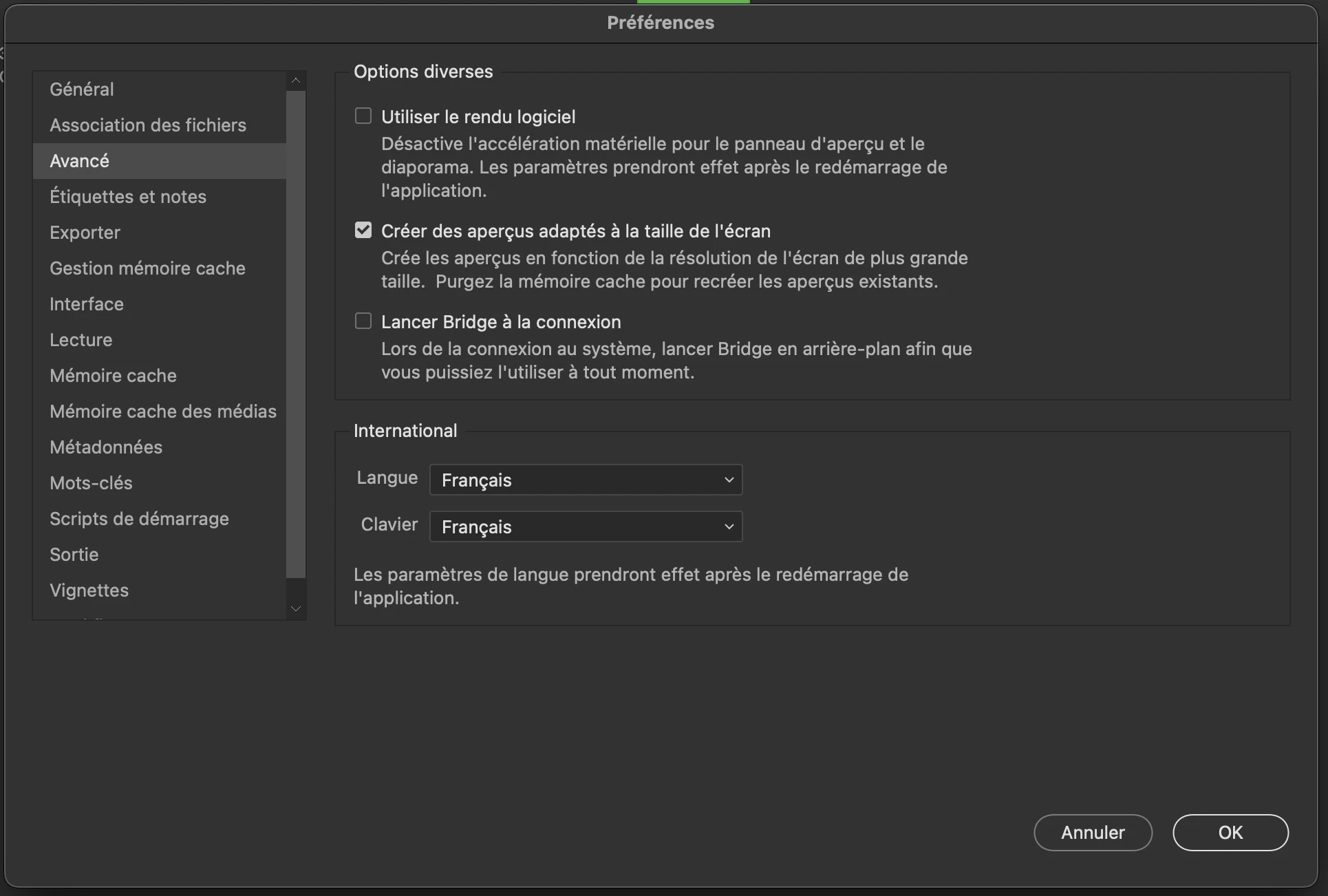
Task: Open the Clavier dropdown
Action: [x=585, y=526]
